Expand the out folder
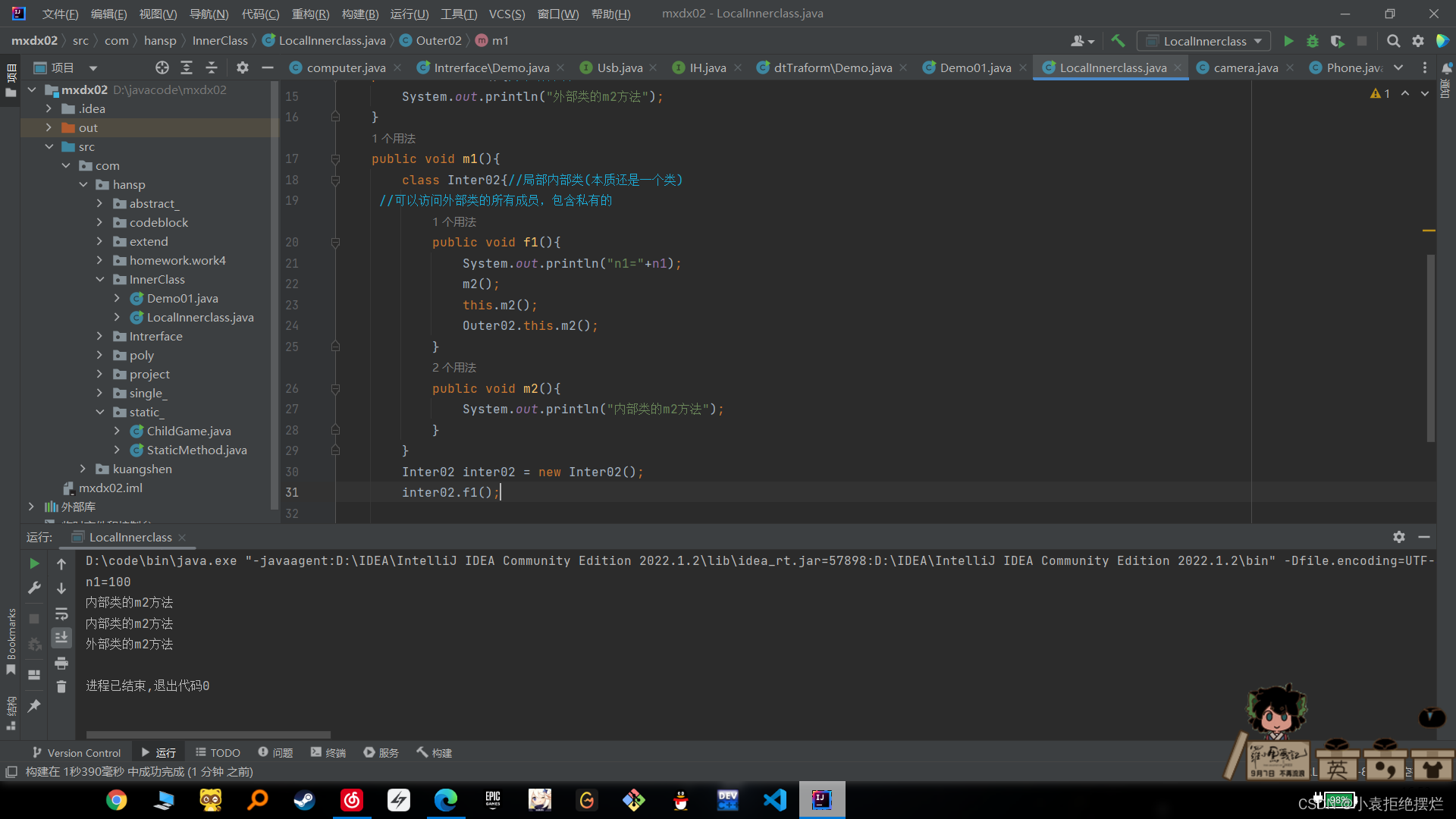This screenshot has height=819, width=1456. (49, 127)
